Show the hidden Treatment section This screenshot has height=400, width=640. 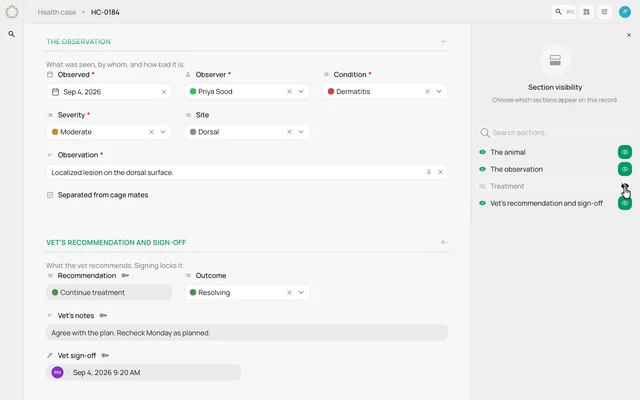(x=624, y=186)
